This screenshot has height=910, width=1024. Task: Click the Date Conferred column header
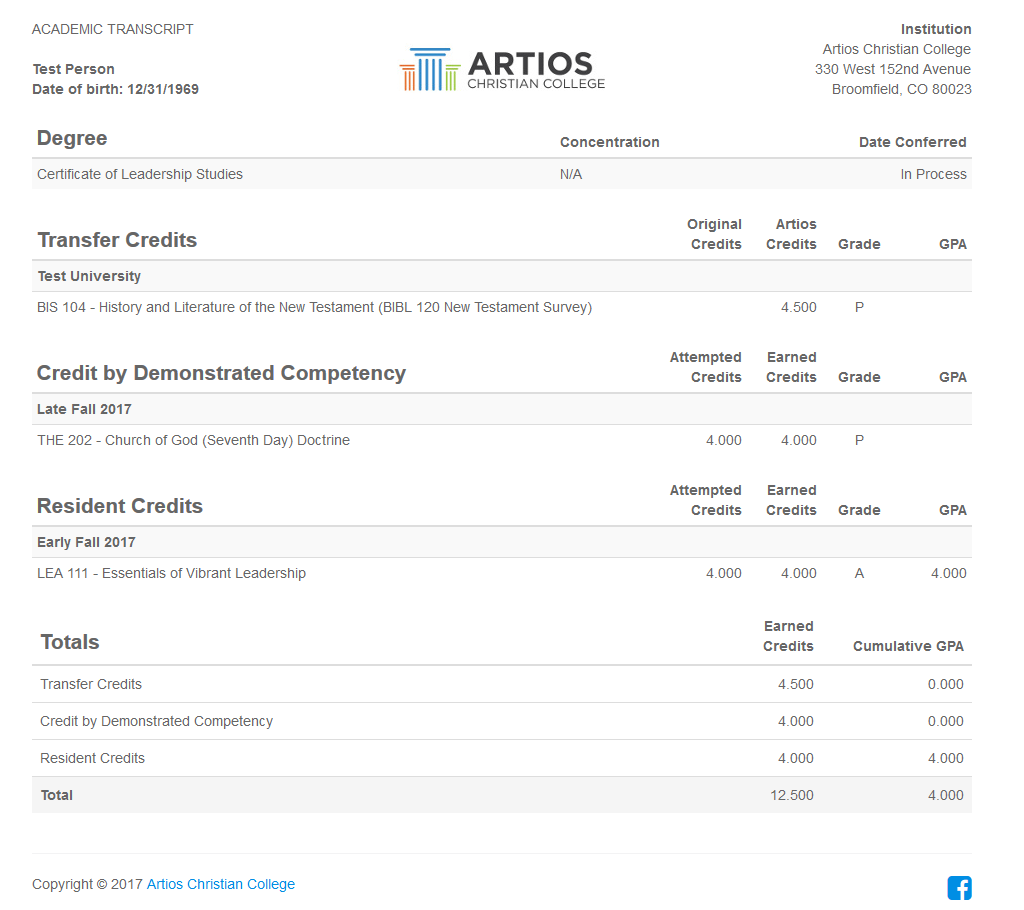point(912,142)
